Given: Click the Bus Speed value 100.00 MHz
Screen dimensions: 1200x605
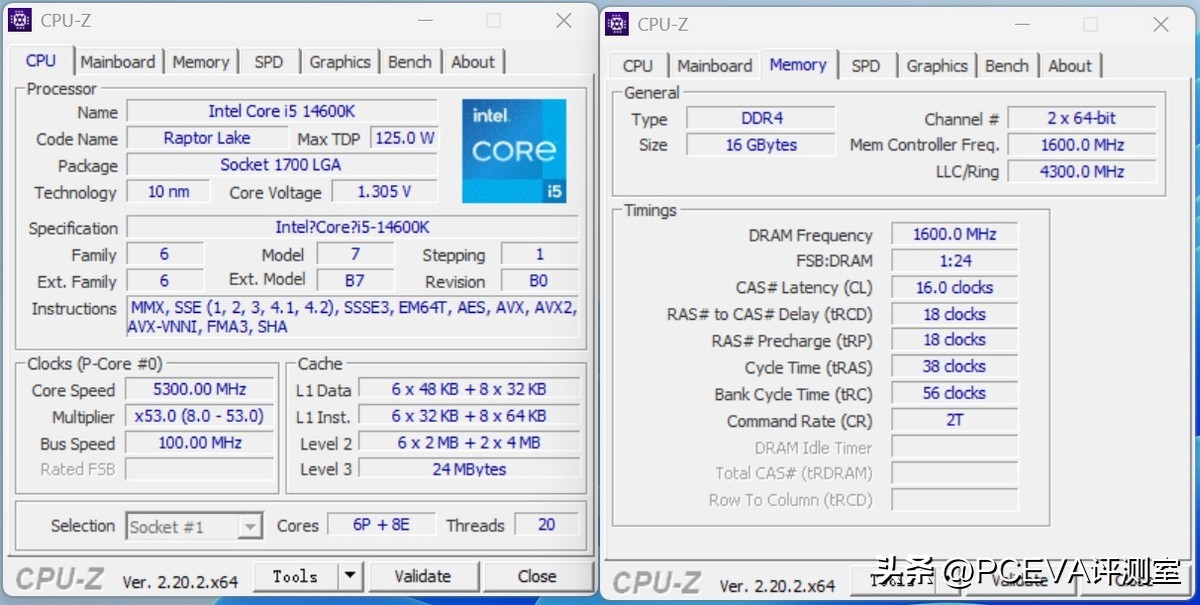Looking at the screenshot, I should pyautogui.click(x=201, y=442).
